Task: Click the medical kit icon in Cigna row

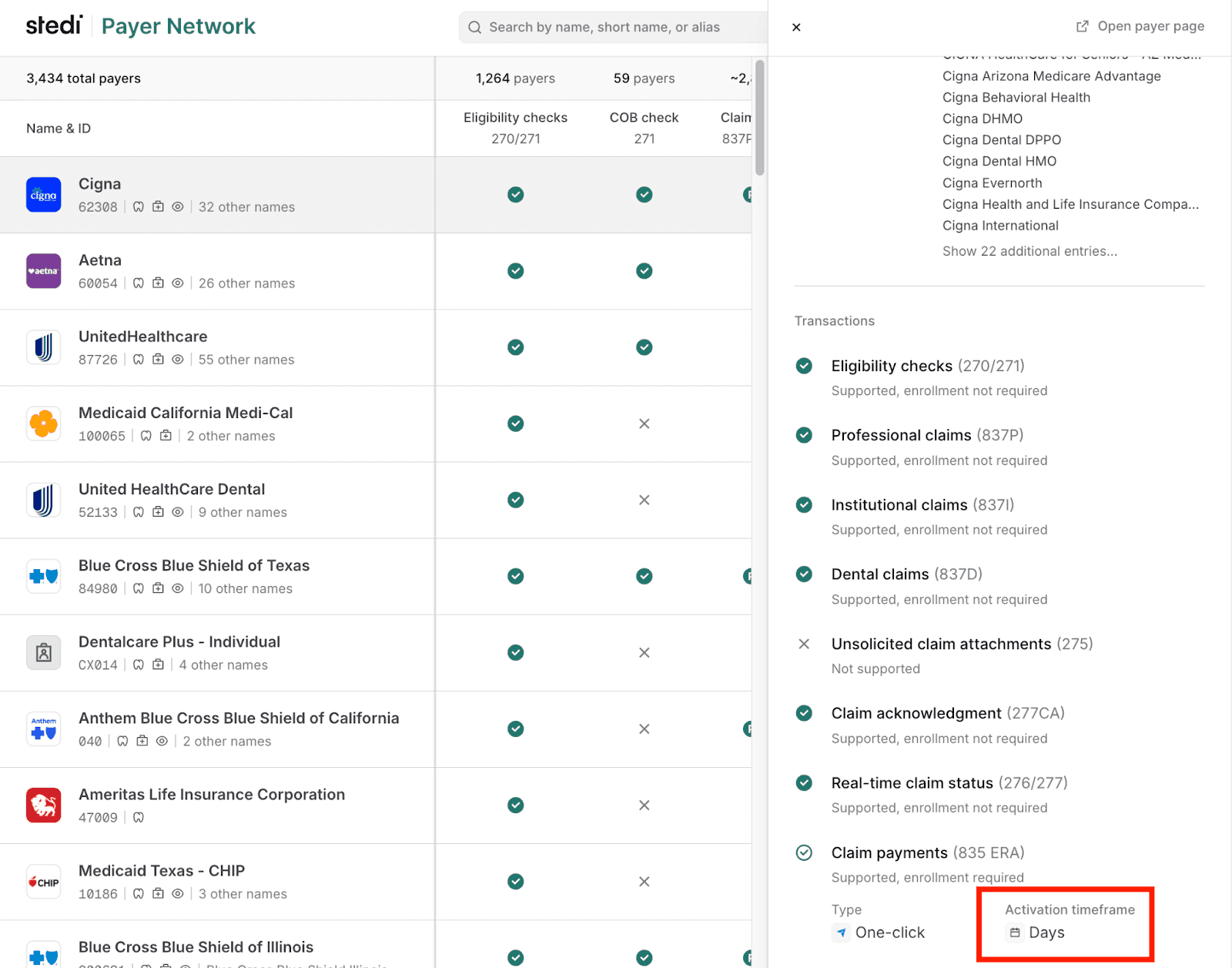Action: coord(158,206)
